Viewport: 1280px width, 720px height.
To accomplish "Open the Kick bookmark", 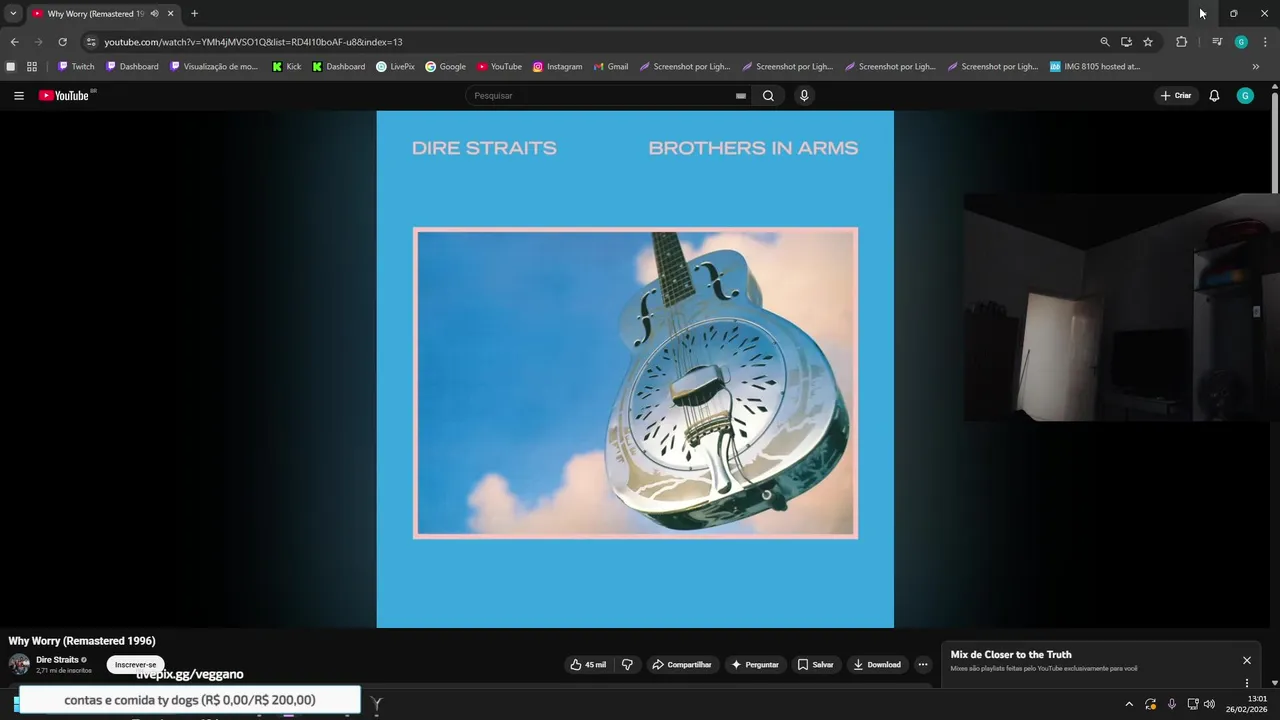I will (x=287, y=67).
